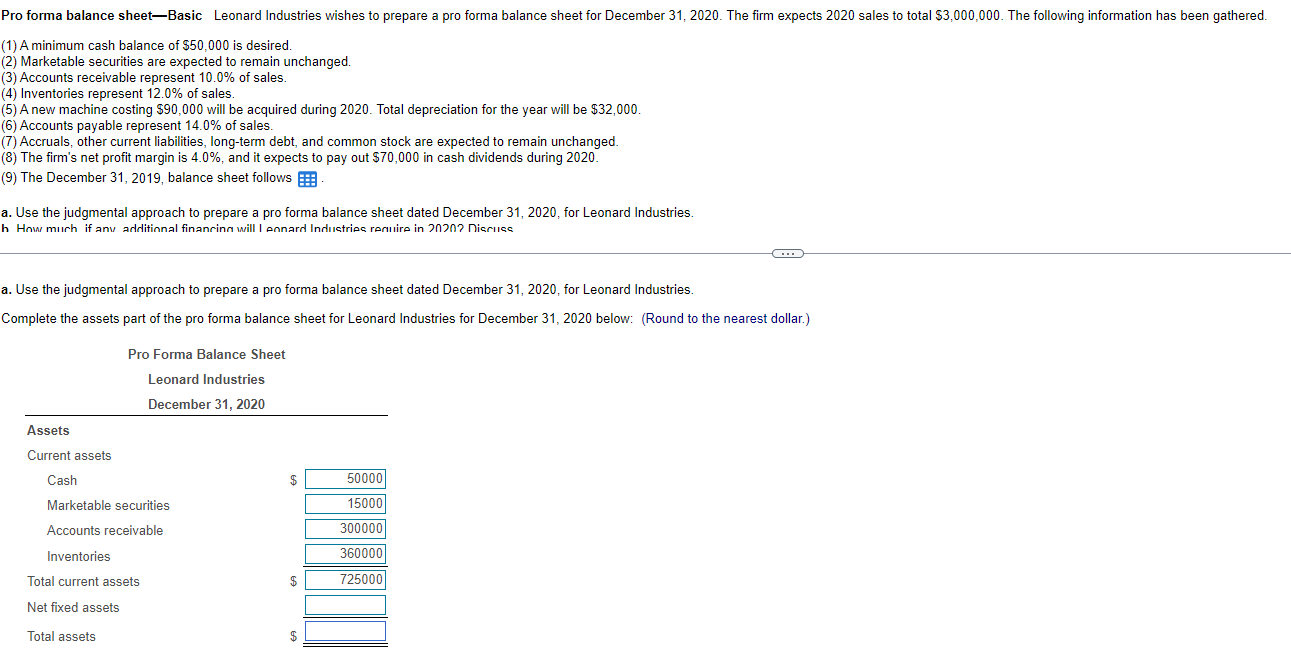
Task: Click the 'Pro Forma Balance Sheet' table heading
Action: click(207, 355)
